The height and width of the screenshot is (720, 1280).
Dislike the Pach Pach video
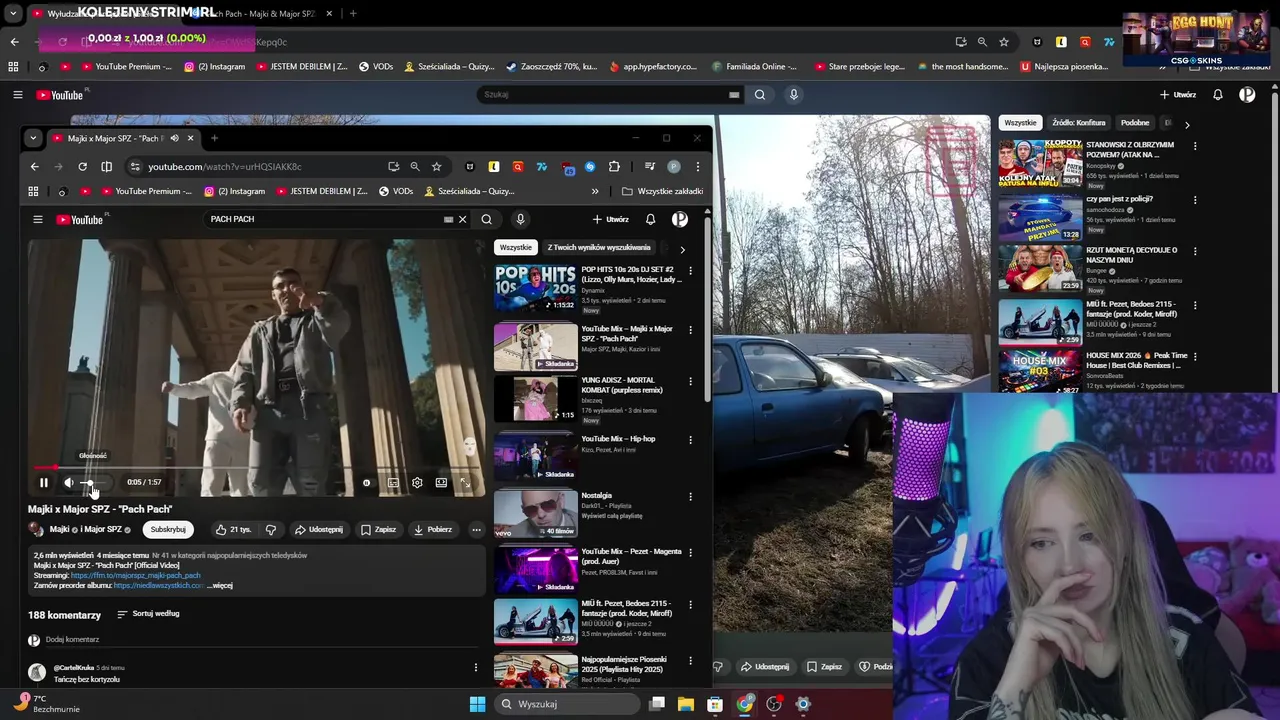point(270,529)
